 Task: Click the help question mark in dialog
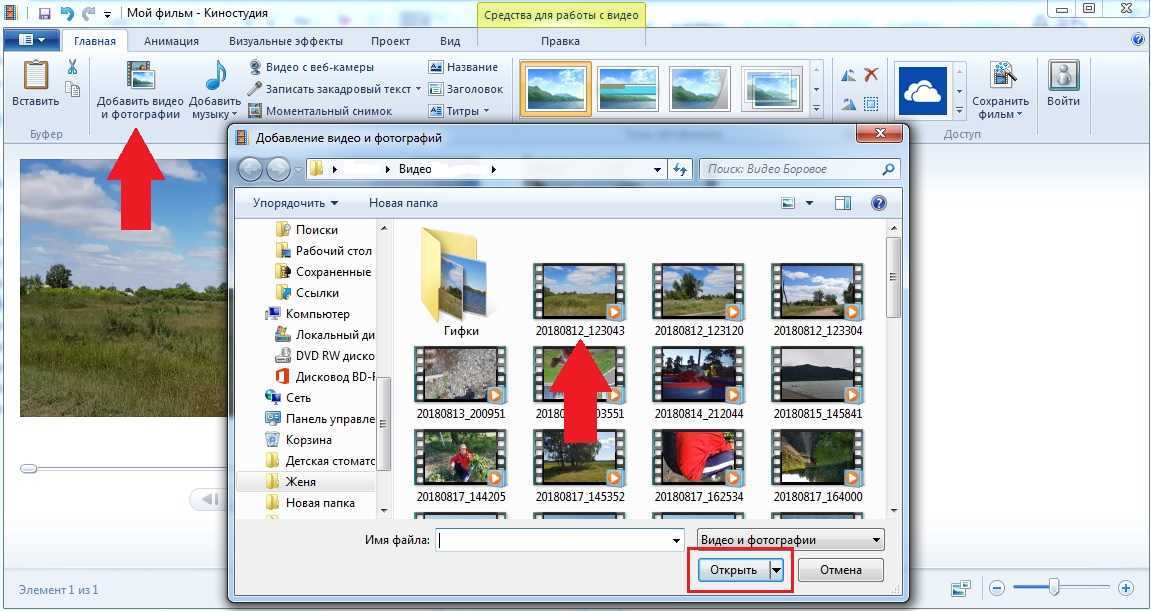pyautogui.click(x=879, y=203)
